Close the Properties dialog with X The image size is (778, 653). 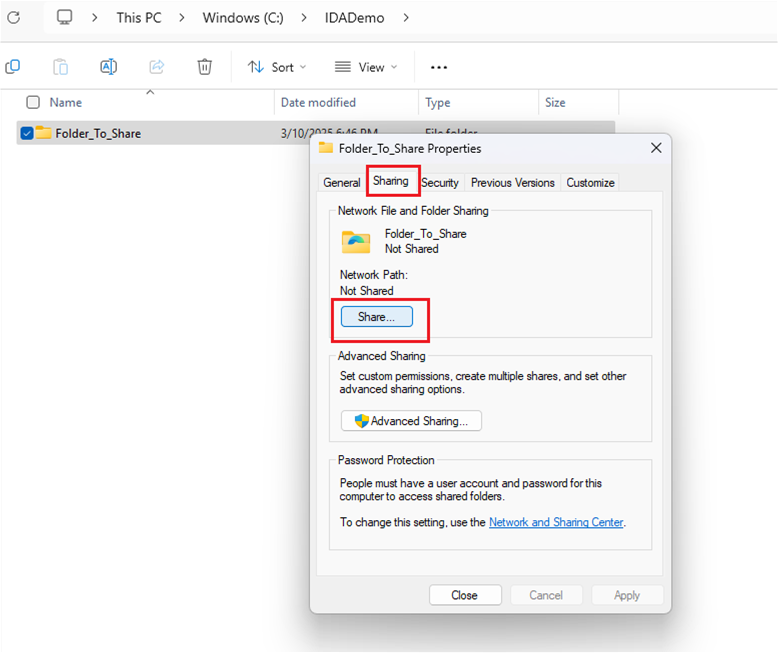[x=656, y=148]
